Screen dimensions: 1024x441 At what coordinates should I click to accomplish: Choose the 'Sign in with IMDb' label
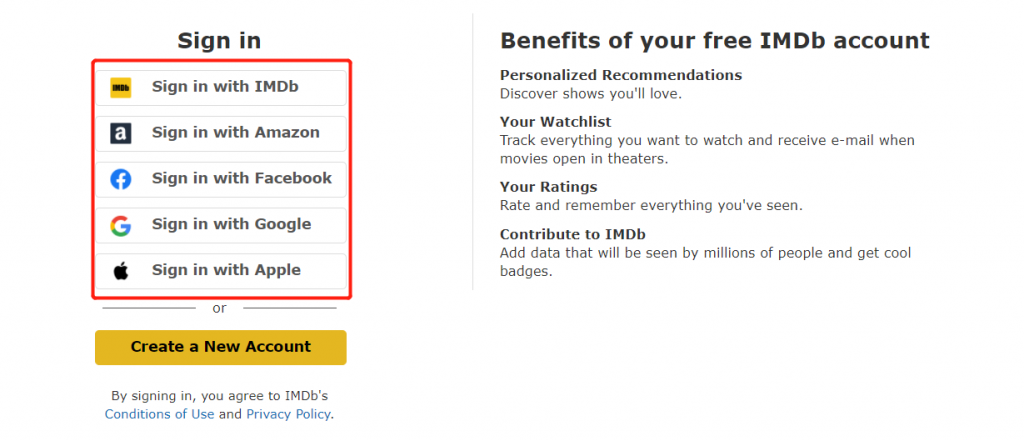[225, 86]
